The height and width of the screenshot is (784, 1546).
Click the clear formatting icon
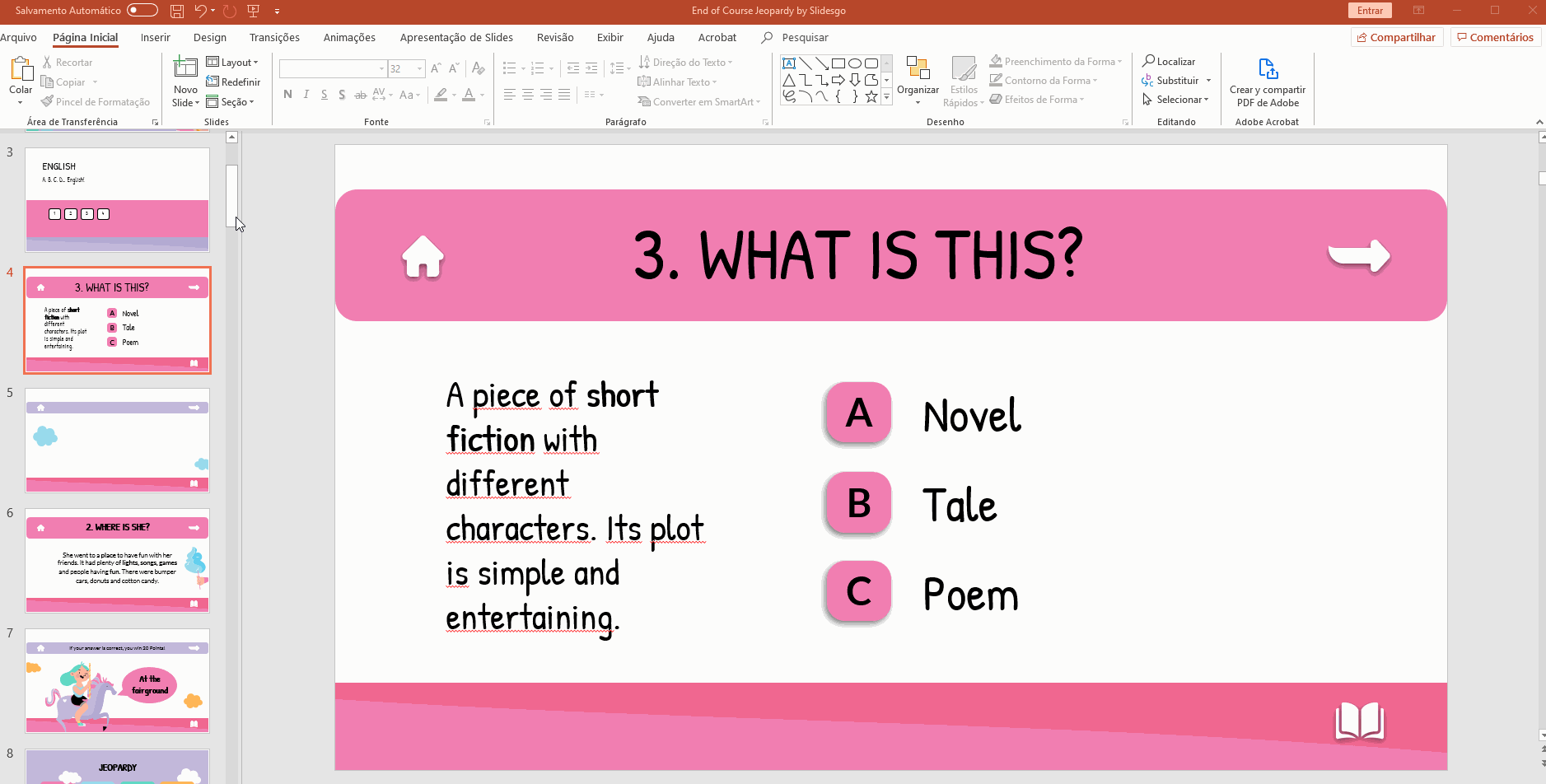pyautogui.click(x=479, y=68)
